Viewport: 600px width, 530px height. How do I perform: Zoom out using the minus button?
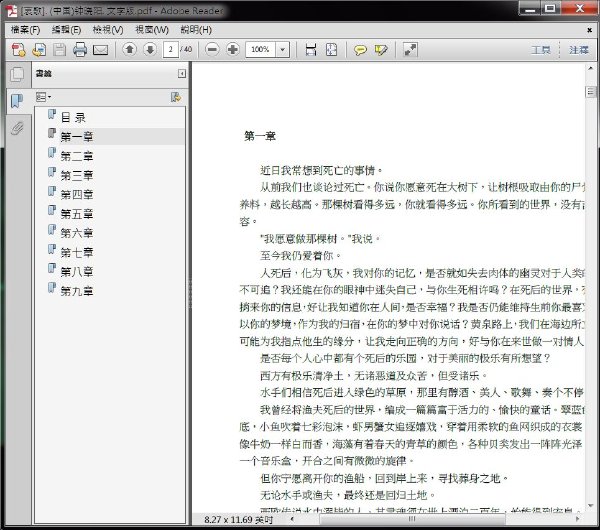212,49
